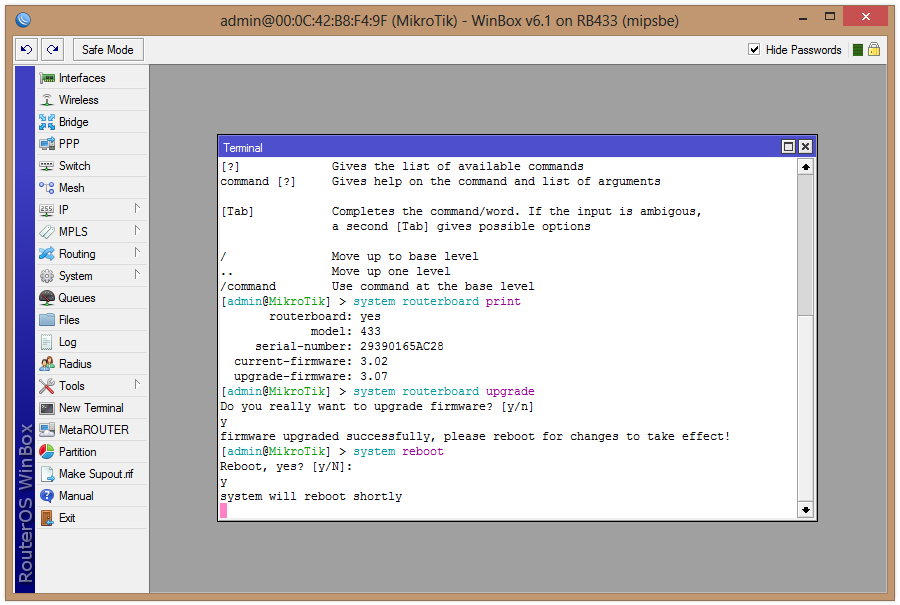Select the Make Supout.rif menu entry
This screenshot has height=605, width=900.
click(x=92, y=474)
